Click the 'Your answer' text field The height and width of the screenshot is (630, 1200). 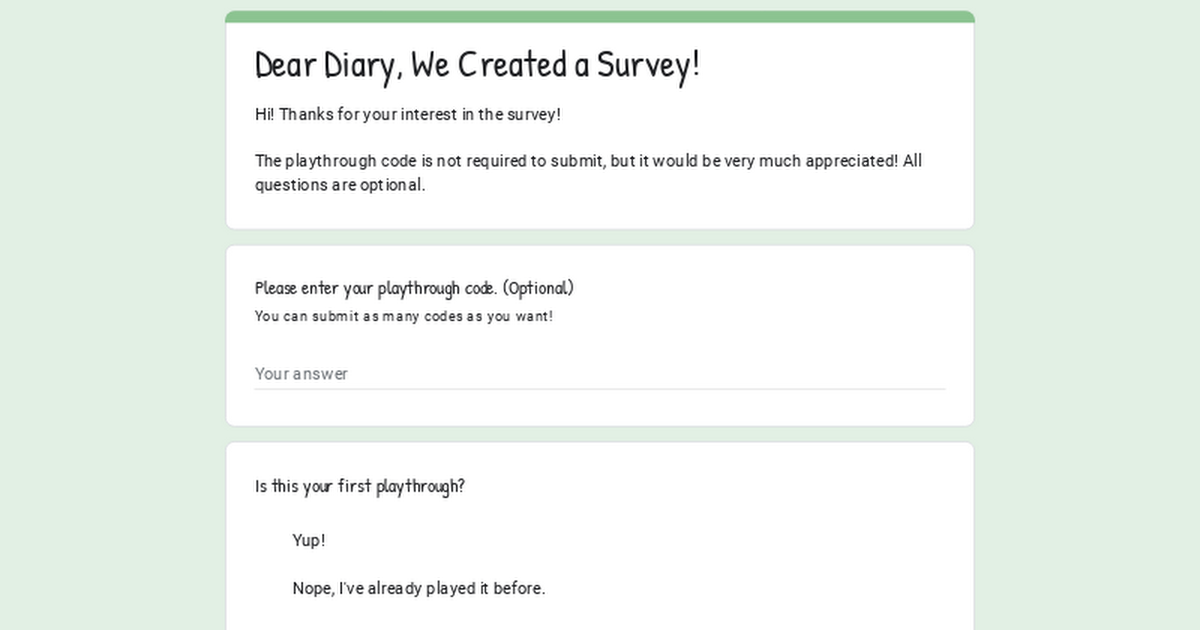coord(600,374)
